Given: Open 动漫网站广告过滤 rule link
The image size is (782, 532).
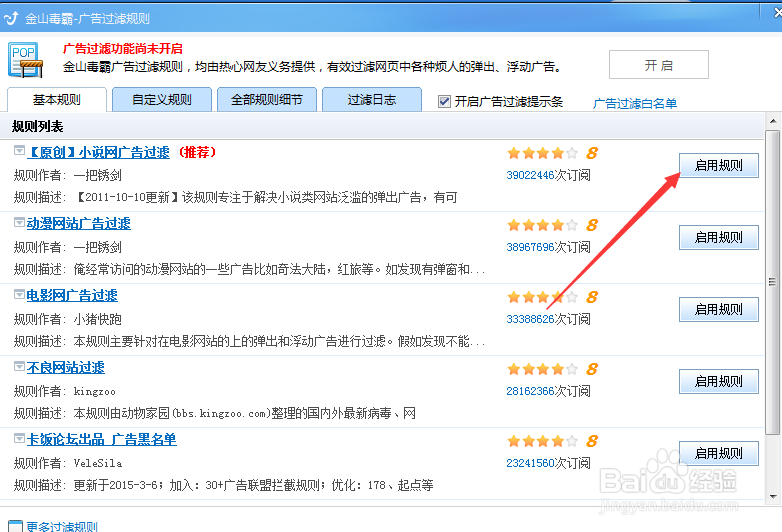Looking at the screenshot, I should pos(79,223).
